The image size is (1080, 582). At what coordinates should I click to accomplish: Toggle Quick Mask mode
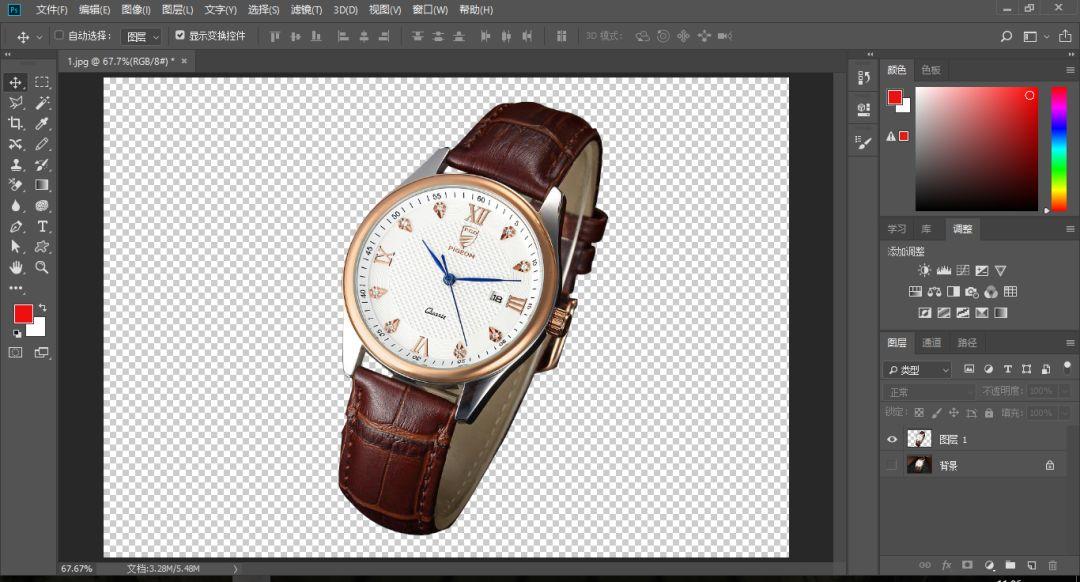click(x=15, y=353)
